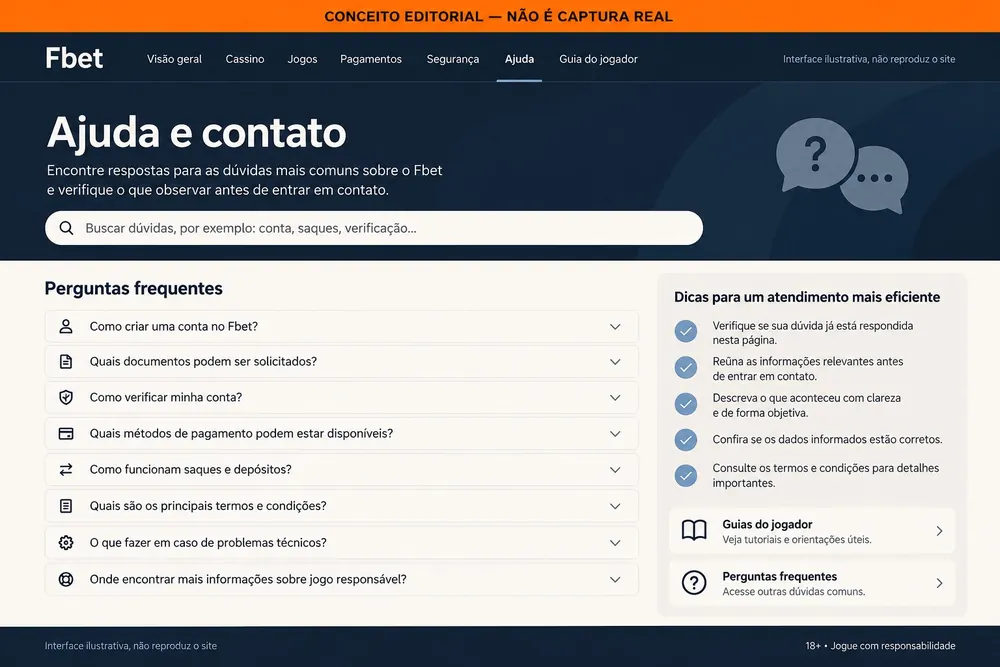Click 'Interface ilustrativa' text in the footer
1000x667 pixels.
click(131, 646)
